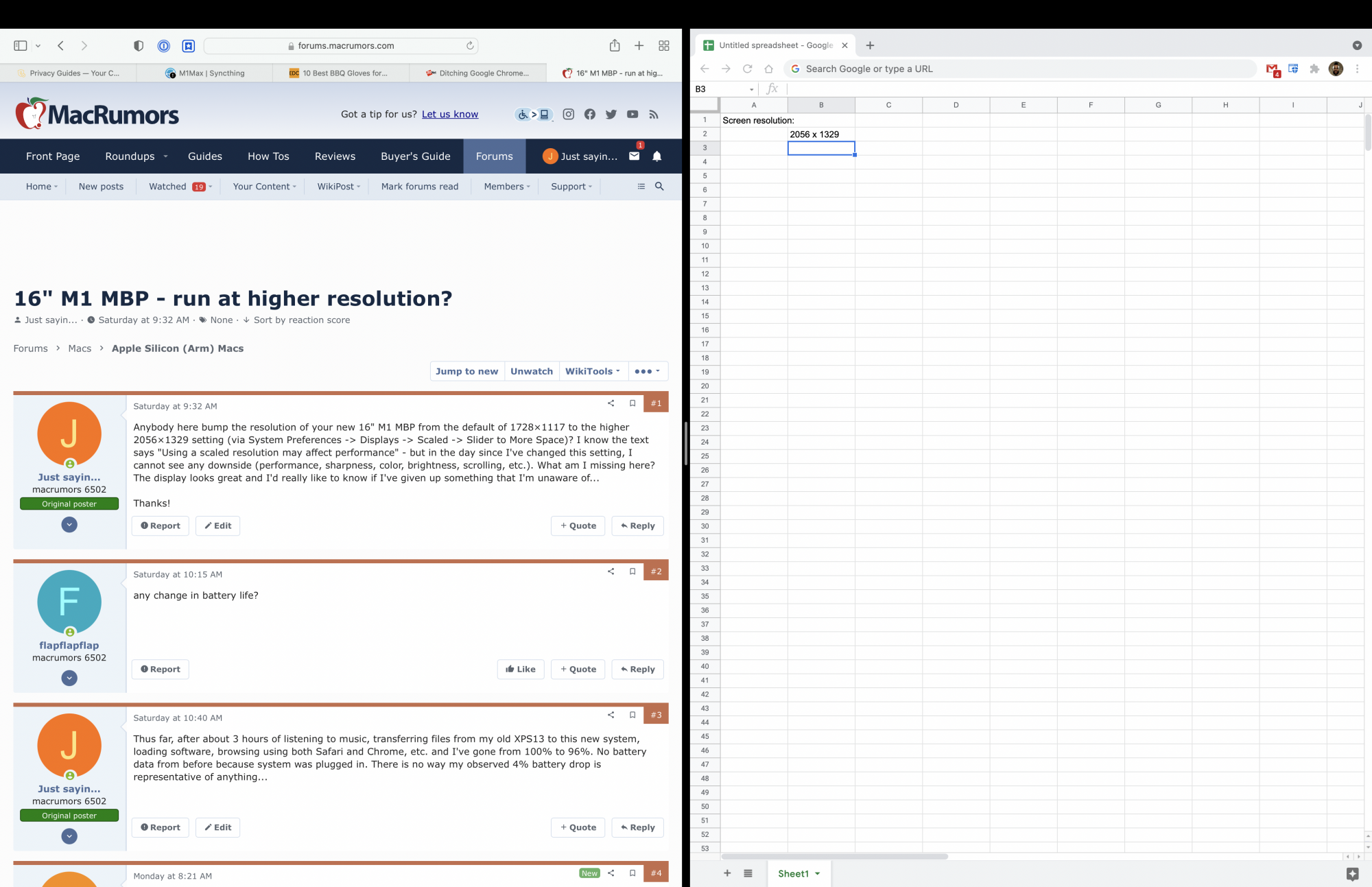Click the search magnifier in forum navigation
Image resolution: width=1372 pixels, height=887 pixels.
[x=659, y=186]
